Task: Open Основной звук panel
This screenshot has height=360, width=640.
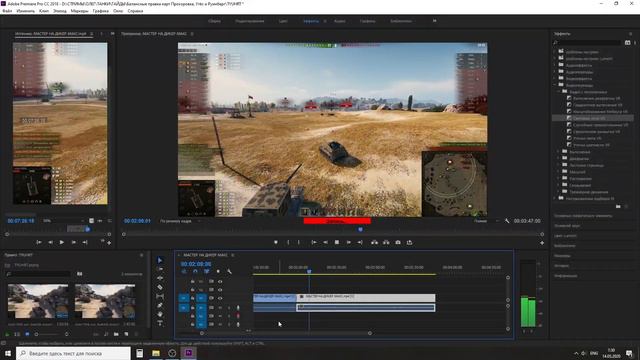Action: (567, 226)
